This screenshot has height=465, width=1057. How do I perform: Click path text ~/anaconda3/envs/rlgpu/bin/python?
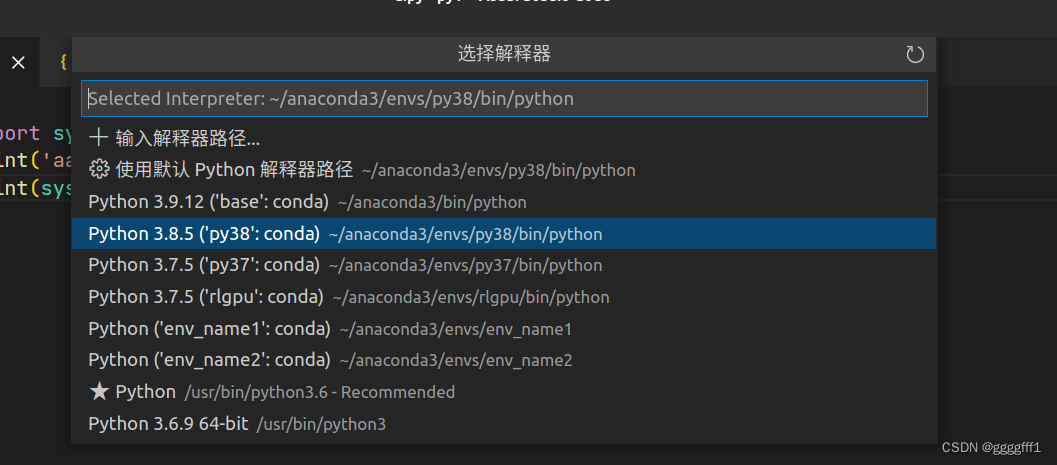tap(471, 297)
